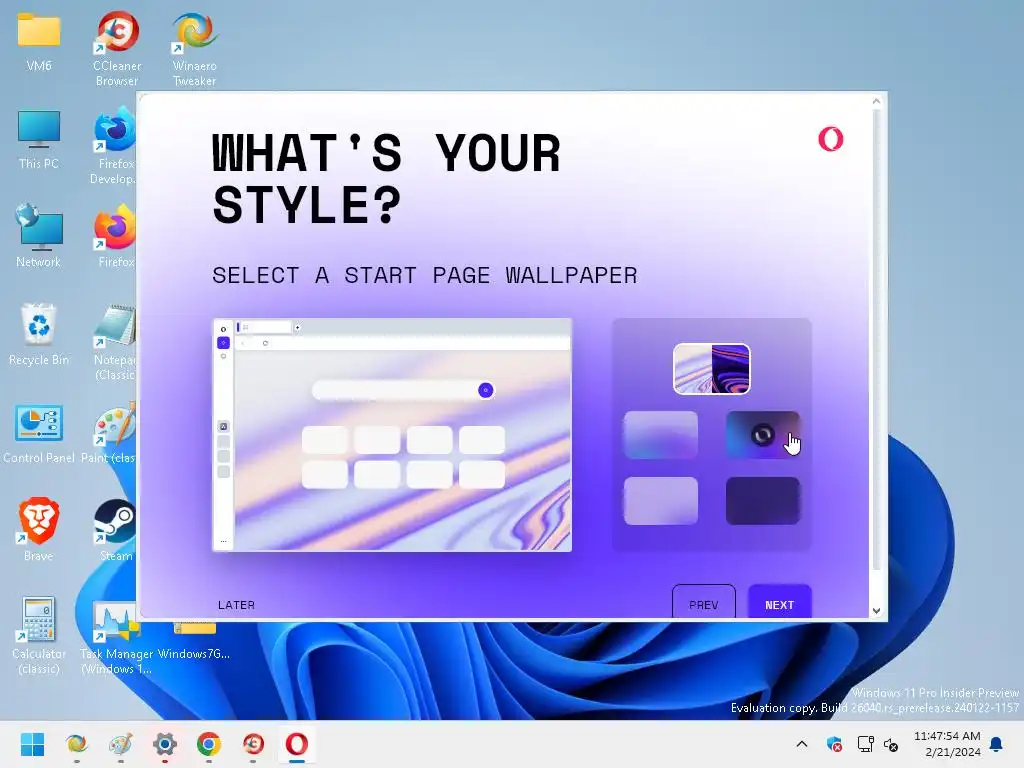This screenshot has width=1024, height=768.
Task: Open the Windows Start menu
Action: 32,744
